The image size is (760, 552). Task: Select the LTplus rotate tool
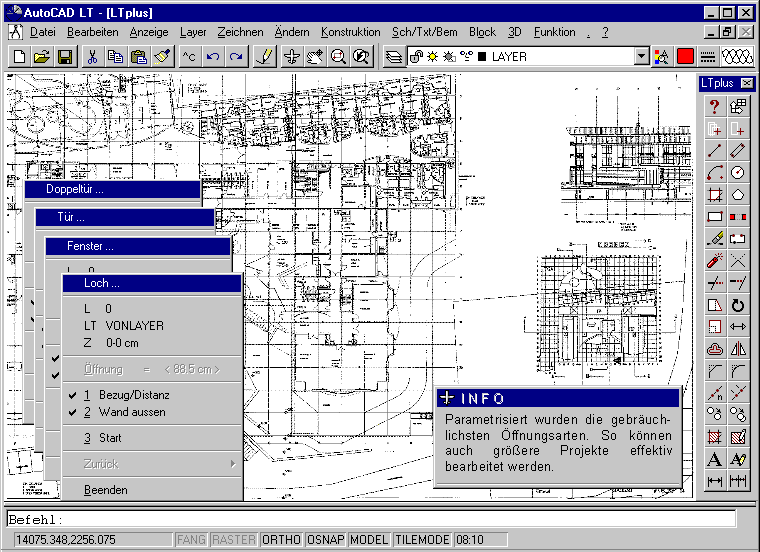[738, 305]
